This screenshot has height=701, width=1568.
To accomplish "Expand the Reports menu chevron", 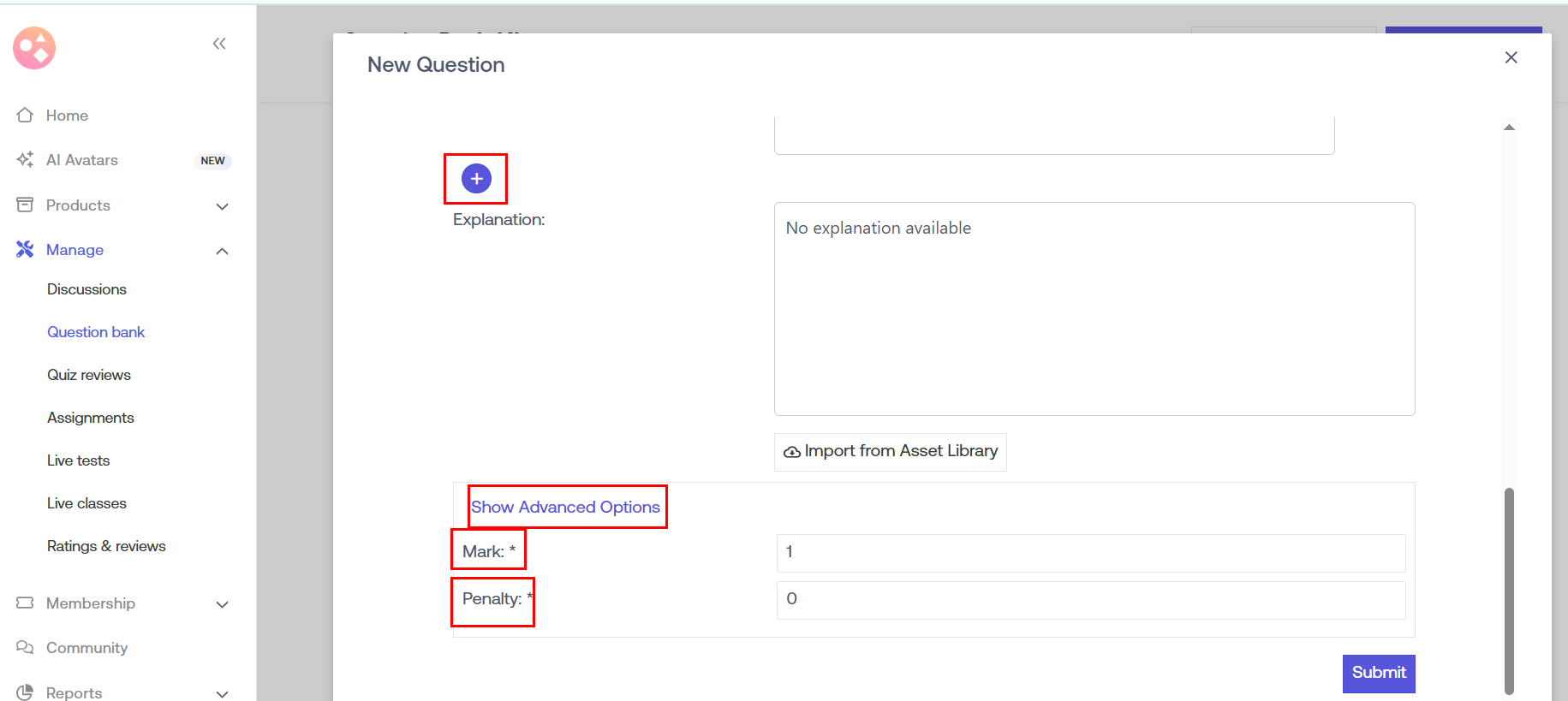I will [x=223, y=693].
